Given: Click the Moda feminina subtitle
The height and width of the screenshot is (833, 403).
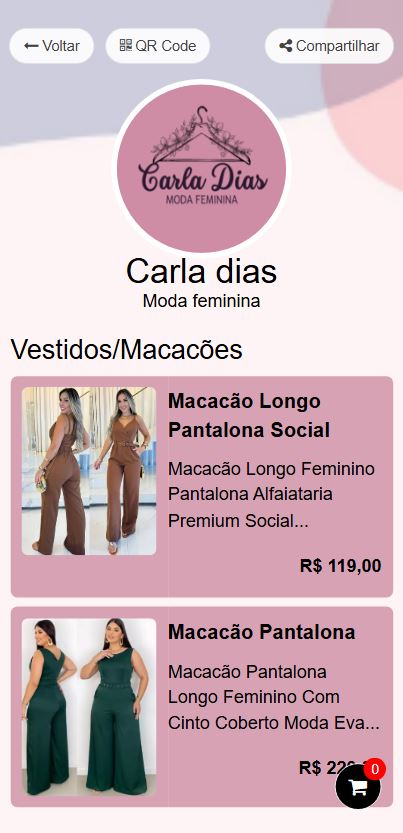Looking at the screenshot, I should [201, 301].
